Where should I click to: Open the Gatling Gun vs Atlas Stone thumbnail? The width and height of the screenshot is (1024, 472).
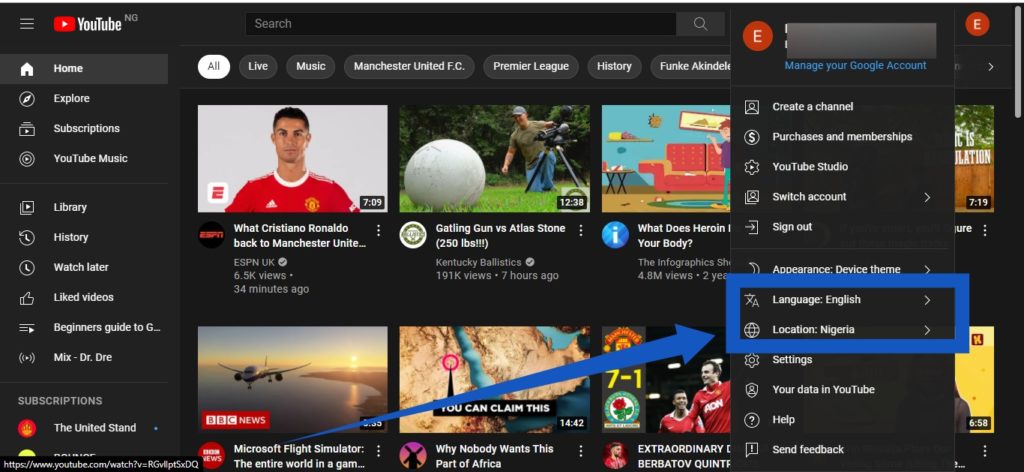click(x=494, y=159)
